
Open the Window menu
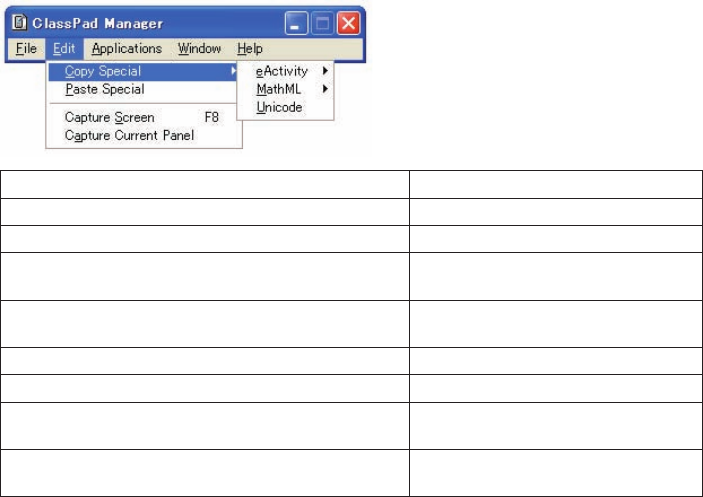pos(199,48)
